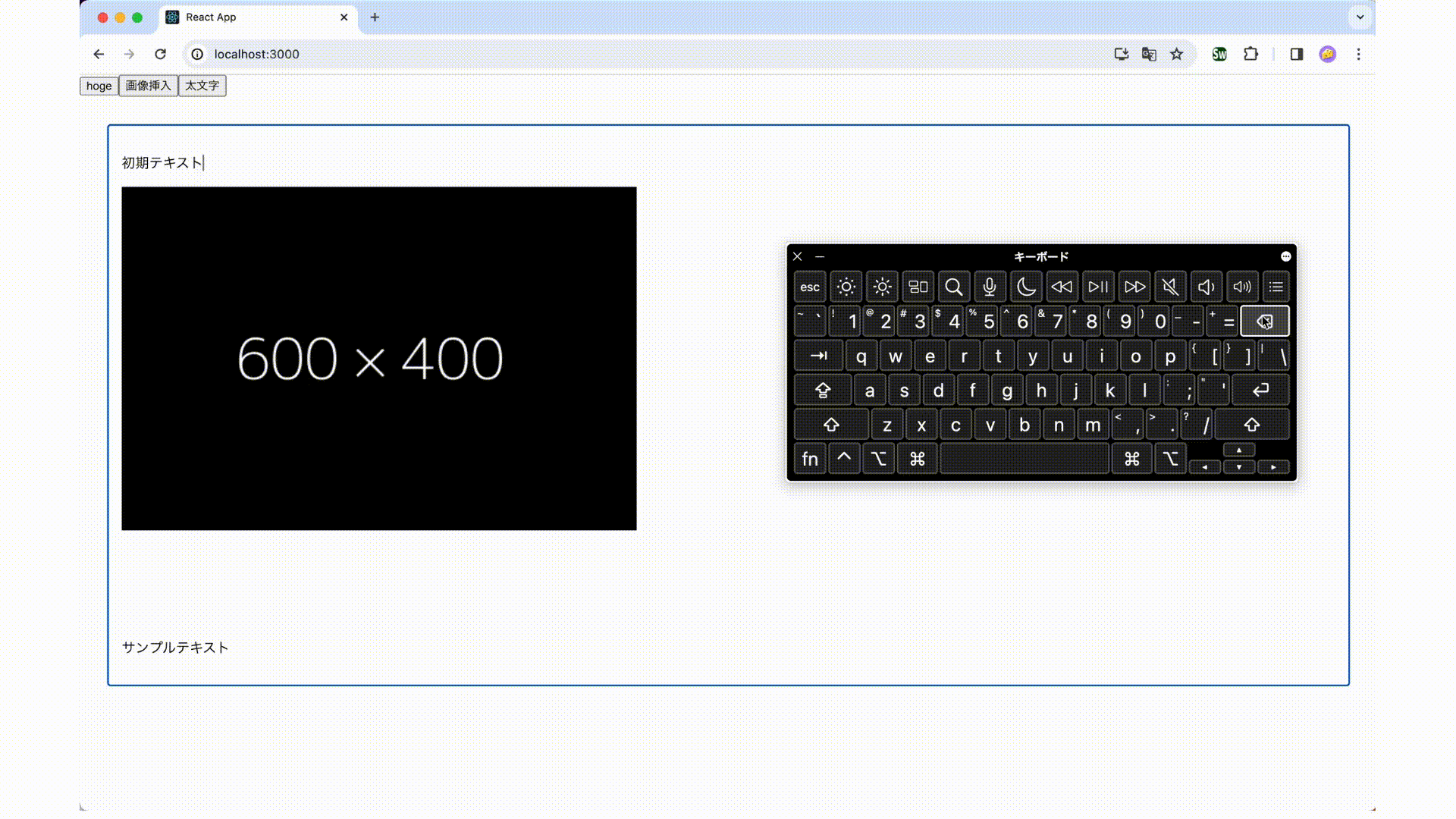The image size is (1456, 819).
Task: Click brightness down key on keyboard
Action: [846, 287]
